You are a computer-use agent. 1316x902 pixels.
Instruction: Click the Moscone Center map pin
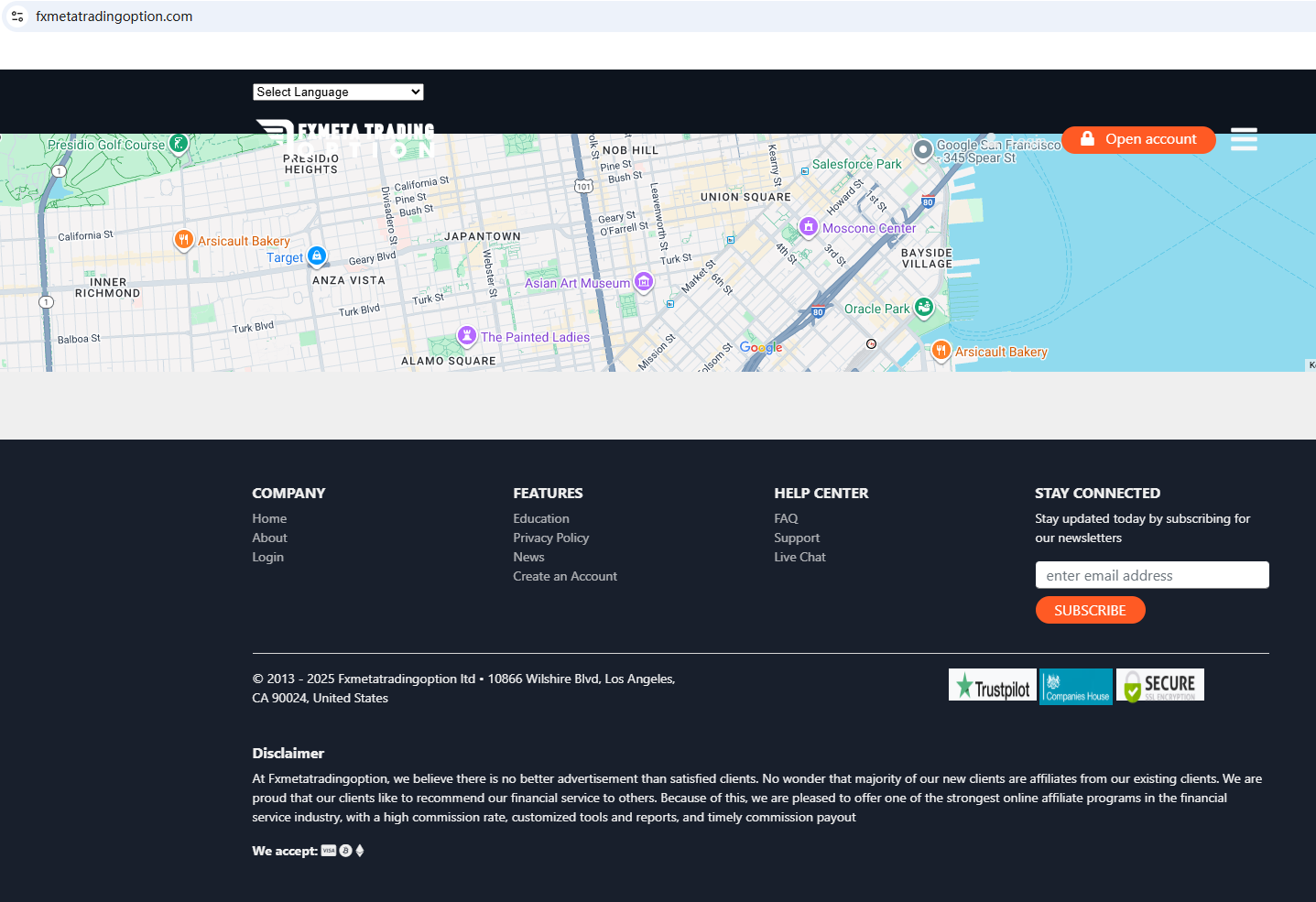808,226
